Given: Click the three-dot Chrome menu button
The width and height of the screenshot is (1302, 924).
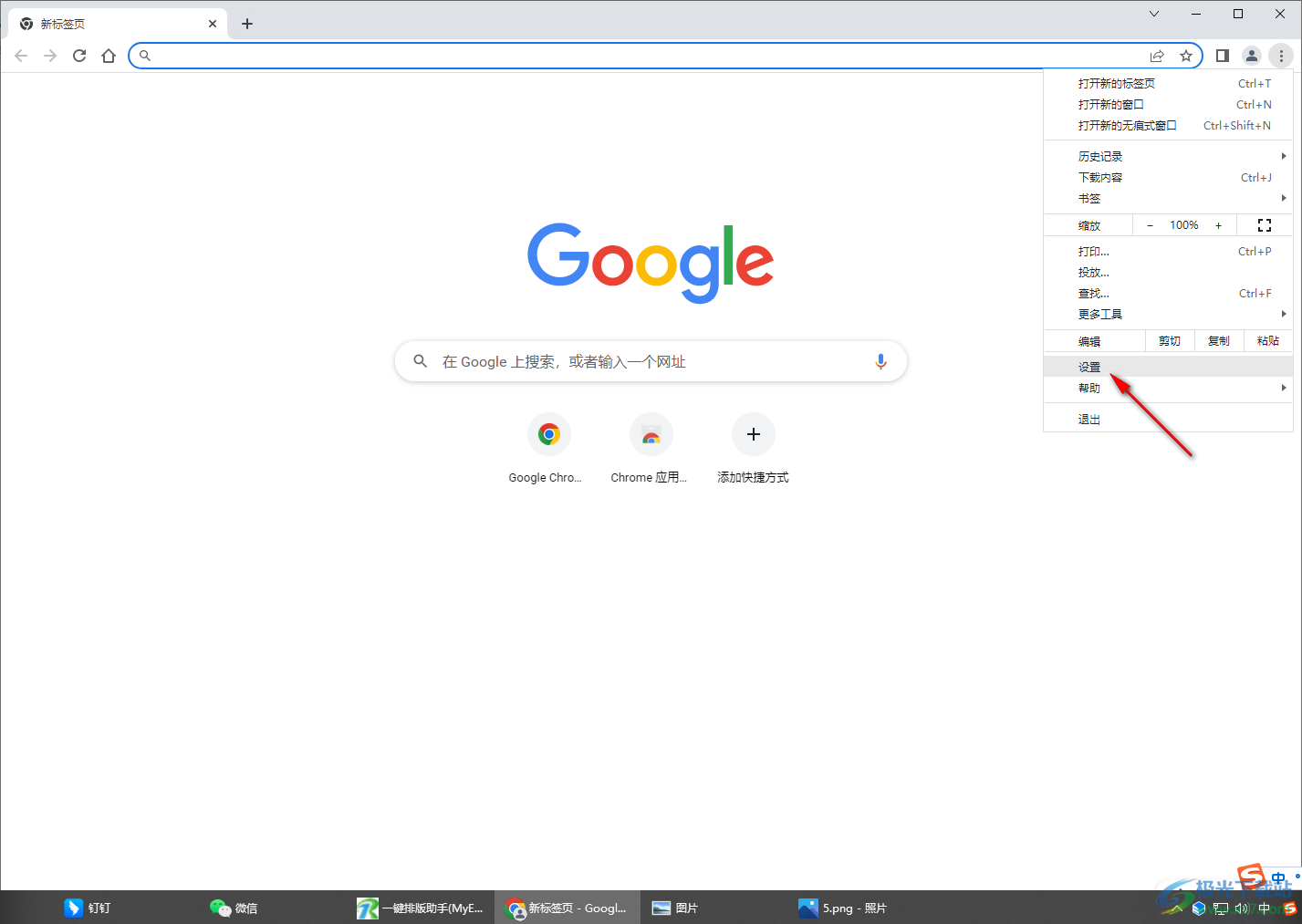Looking at the screenshot, I should pos(1281,56).
